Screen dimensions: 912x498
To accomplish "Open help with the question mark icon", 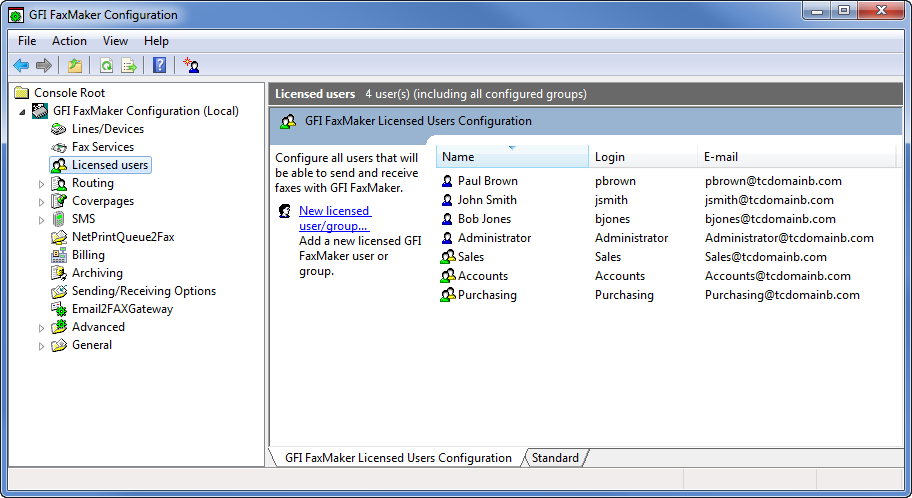I will 159,65.
